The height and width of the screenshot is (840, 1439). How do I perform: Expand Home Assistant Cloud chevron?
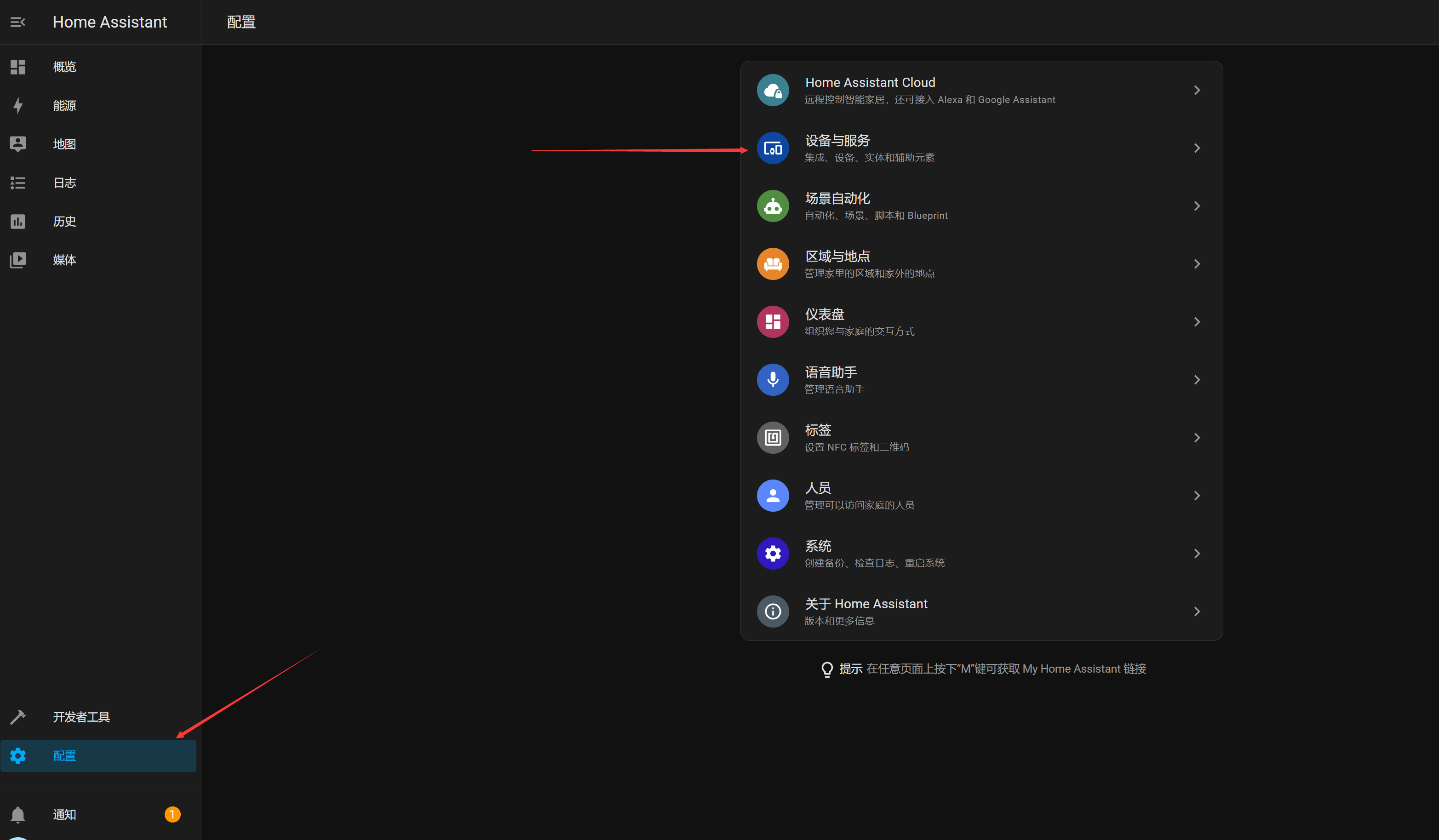point(1197,90)
